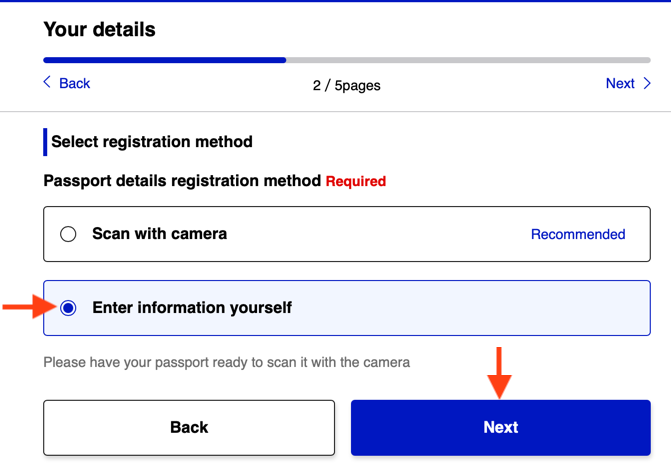Click the "Enter information yourself" label text
This screenshot has width=671, height=474.
[192, 308]
